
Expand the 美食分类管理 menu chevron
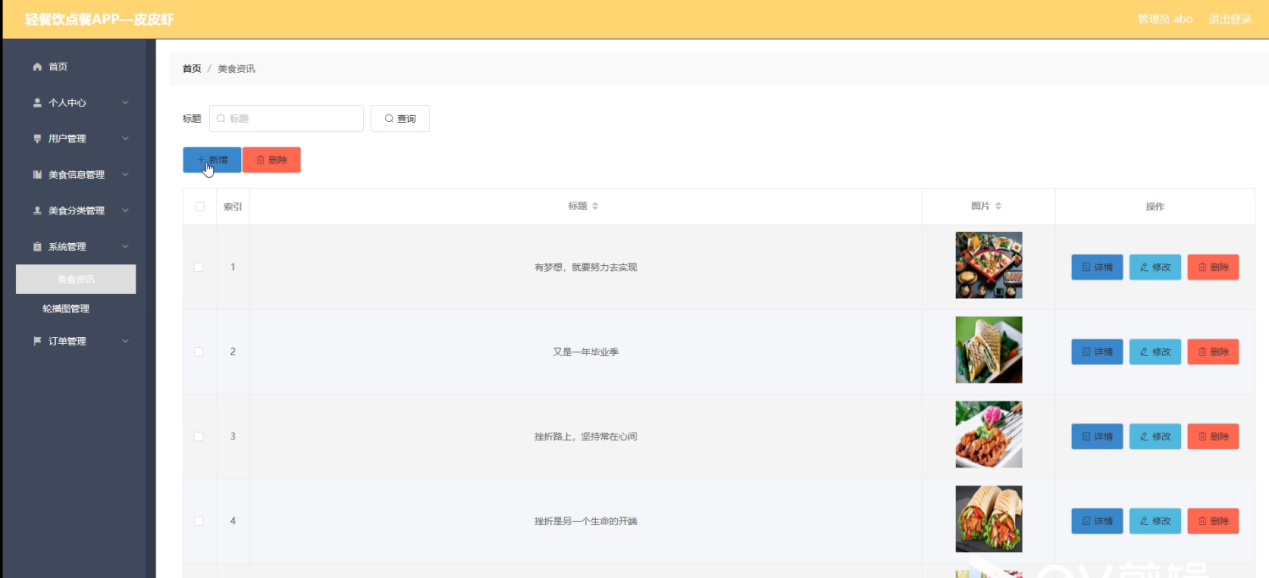(125, 211)
